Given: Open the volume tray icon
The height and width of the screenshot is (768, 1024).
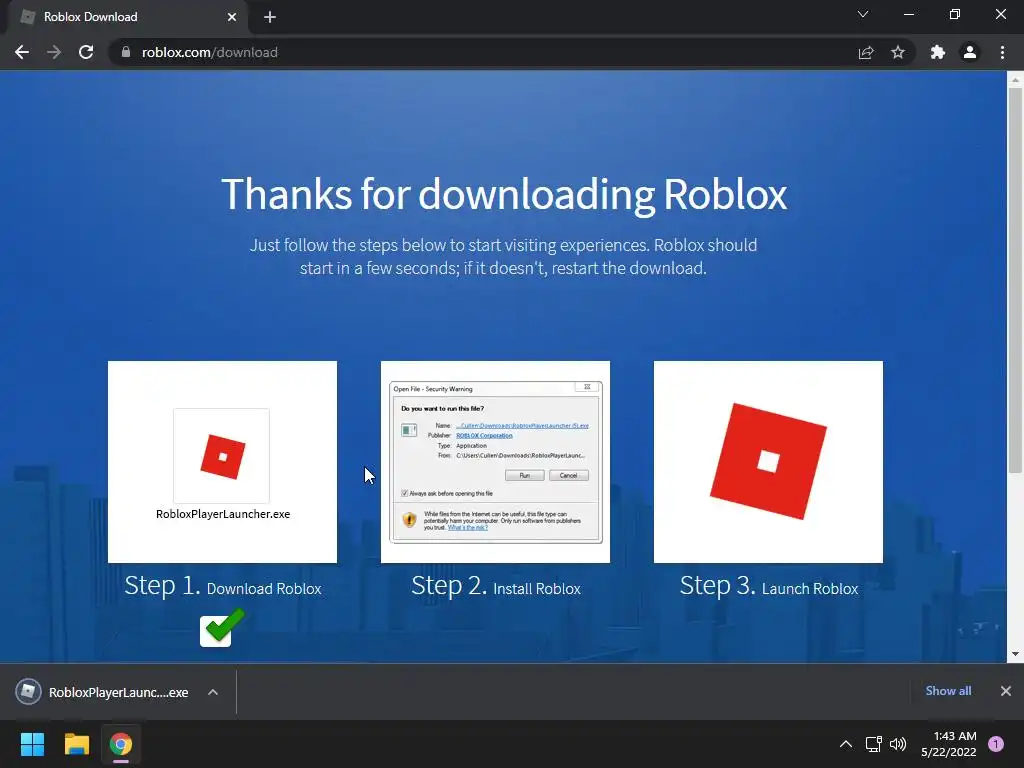Looking at the screenshot, I should point(898,744).
